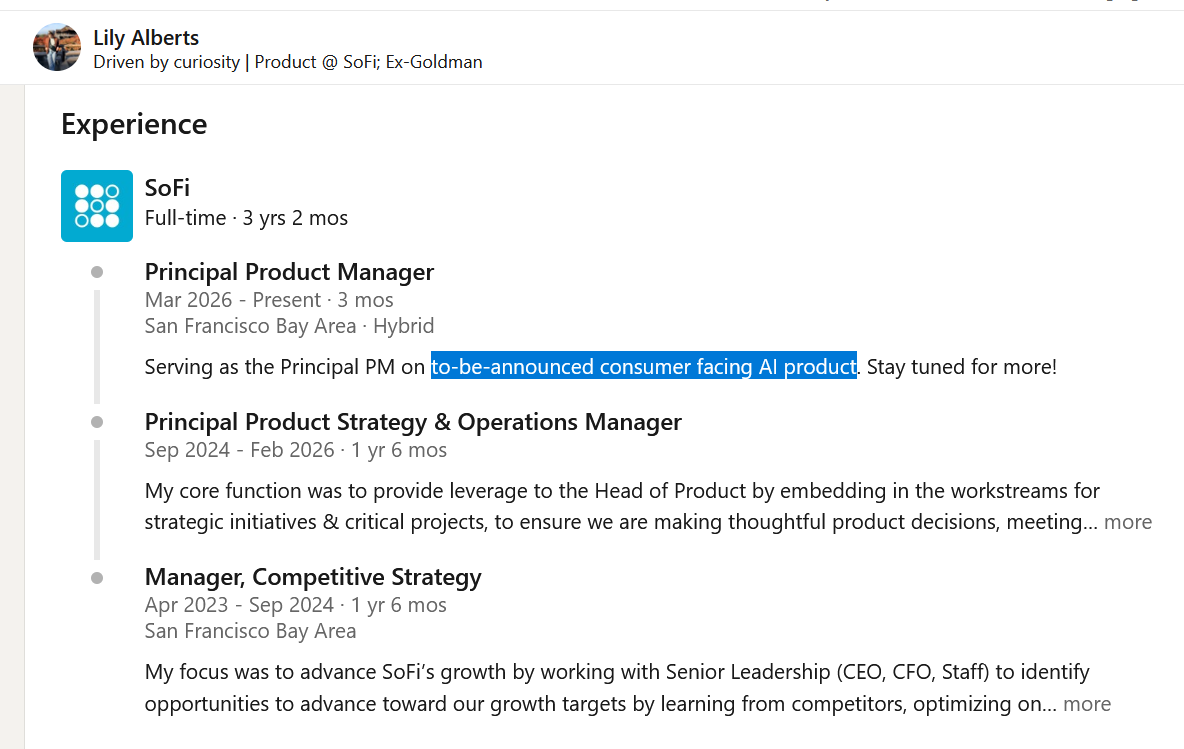Click the Apr 2023 - Sep 2024 date line
The width and height of the screenshot is (1184, 749).
coord(295,605)
